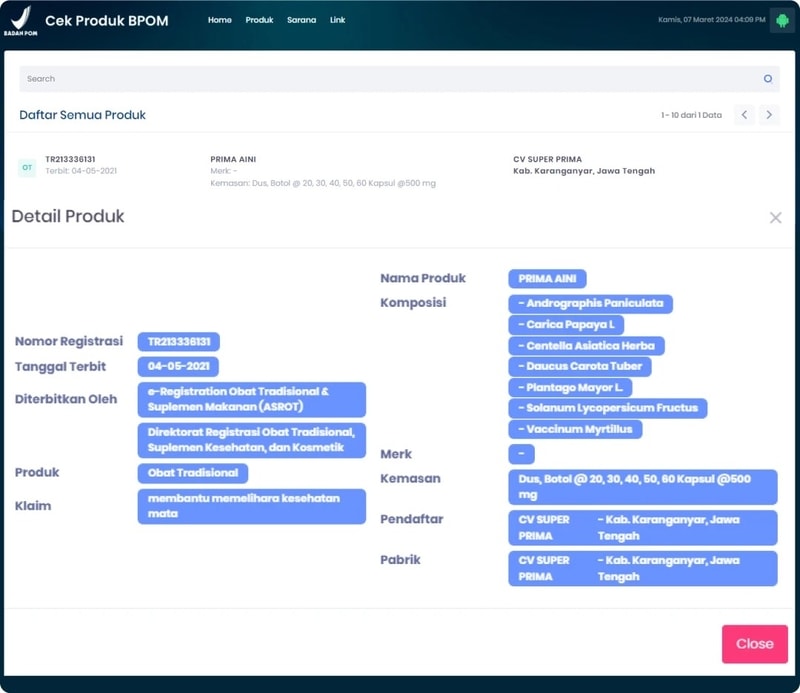Click PRIMA AINI in the product list
This screenshot has width=800, height=693.
(233, 159)
